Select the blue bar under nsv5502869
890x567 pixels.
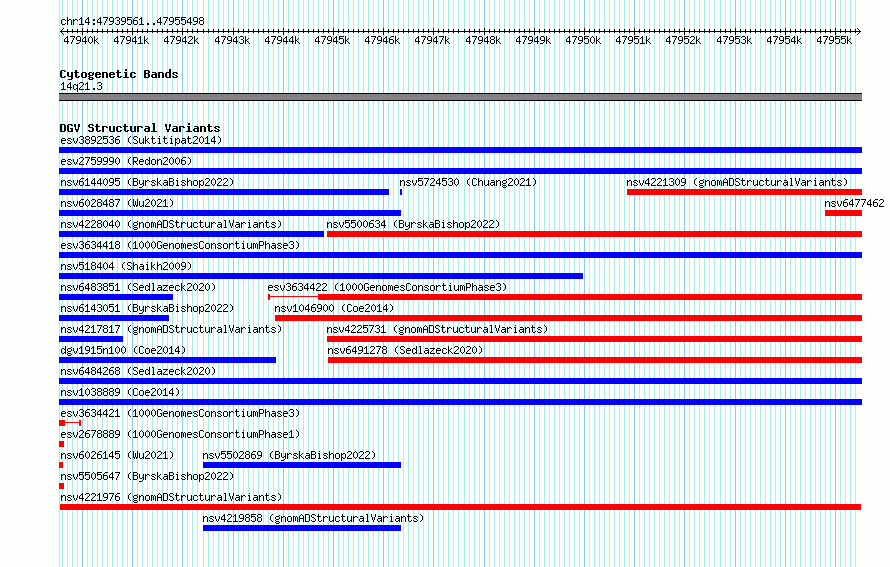(302, 465)
